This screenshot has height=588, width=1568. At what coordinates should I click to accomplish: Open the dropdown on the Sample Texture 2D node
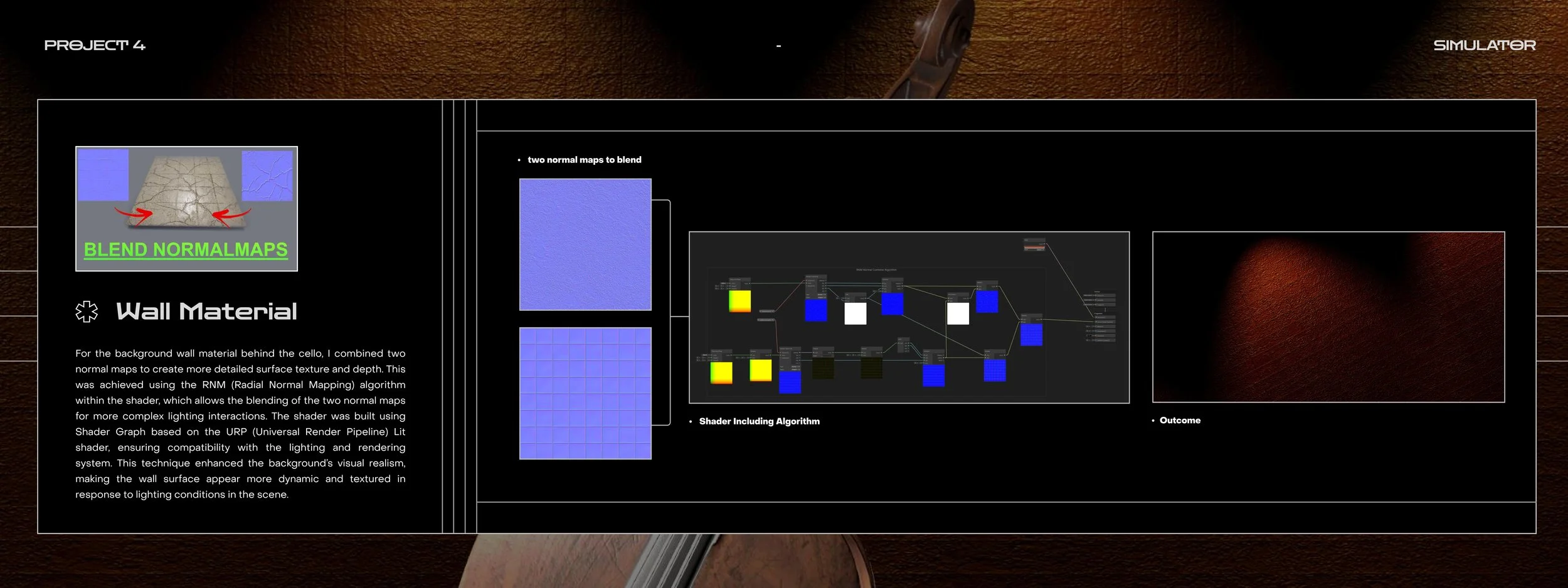pyautogui.click(x=822, y=294)
